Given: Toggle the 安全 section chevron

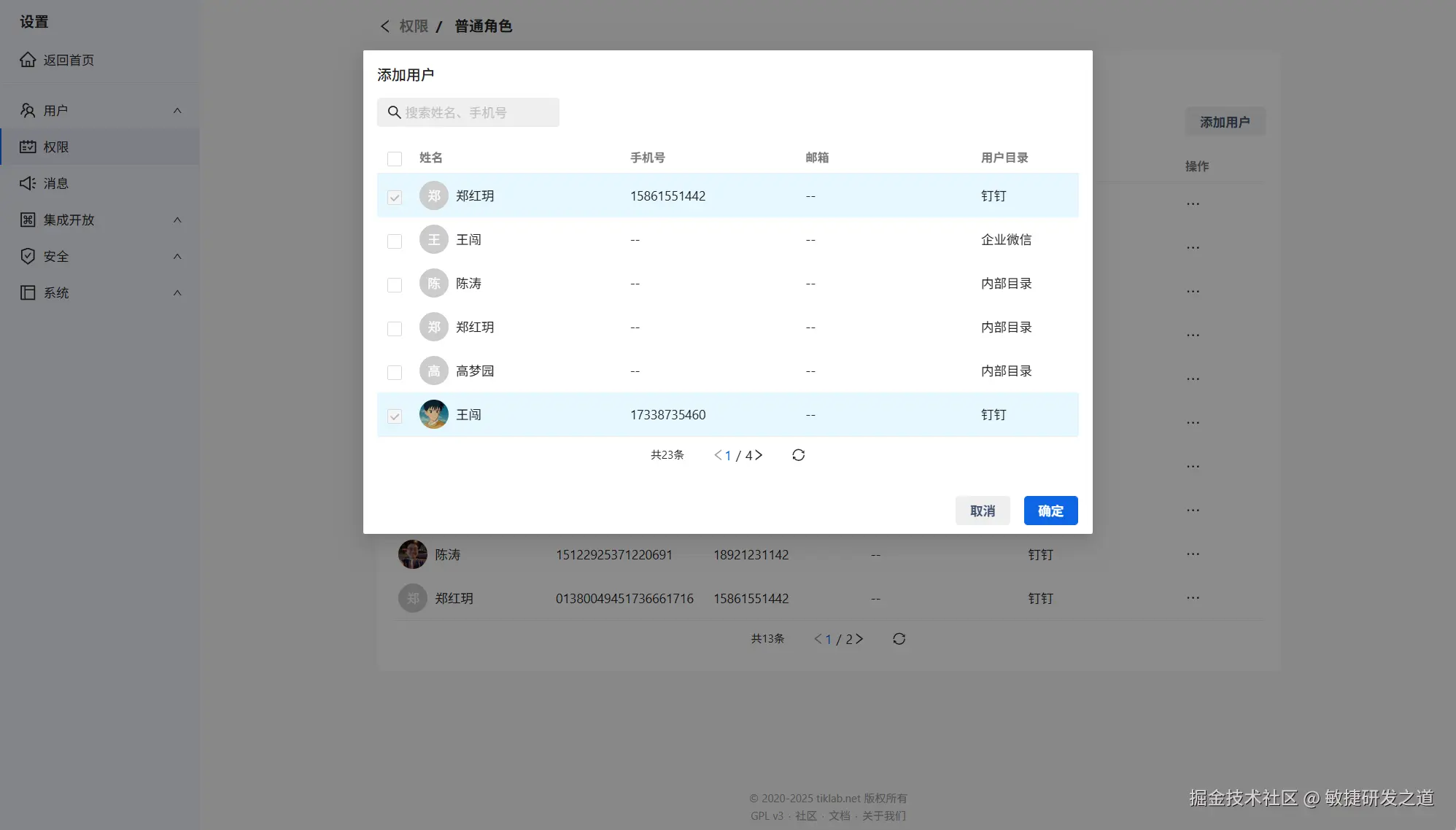Looking at the screenshot, I should 177,257.
